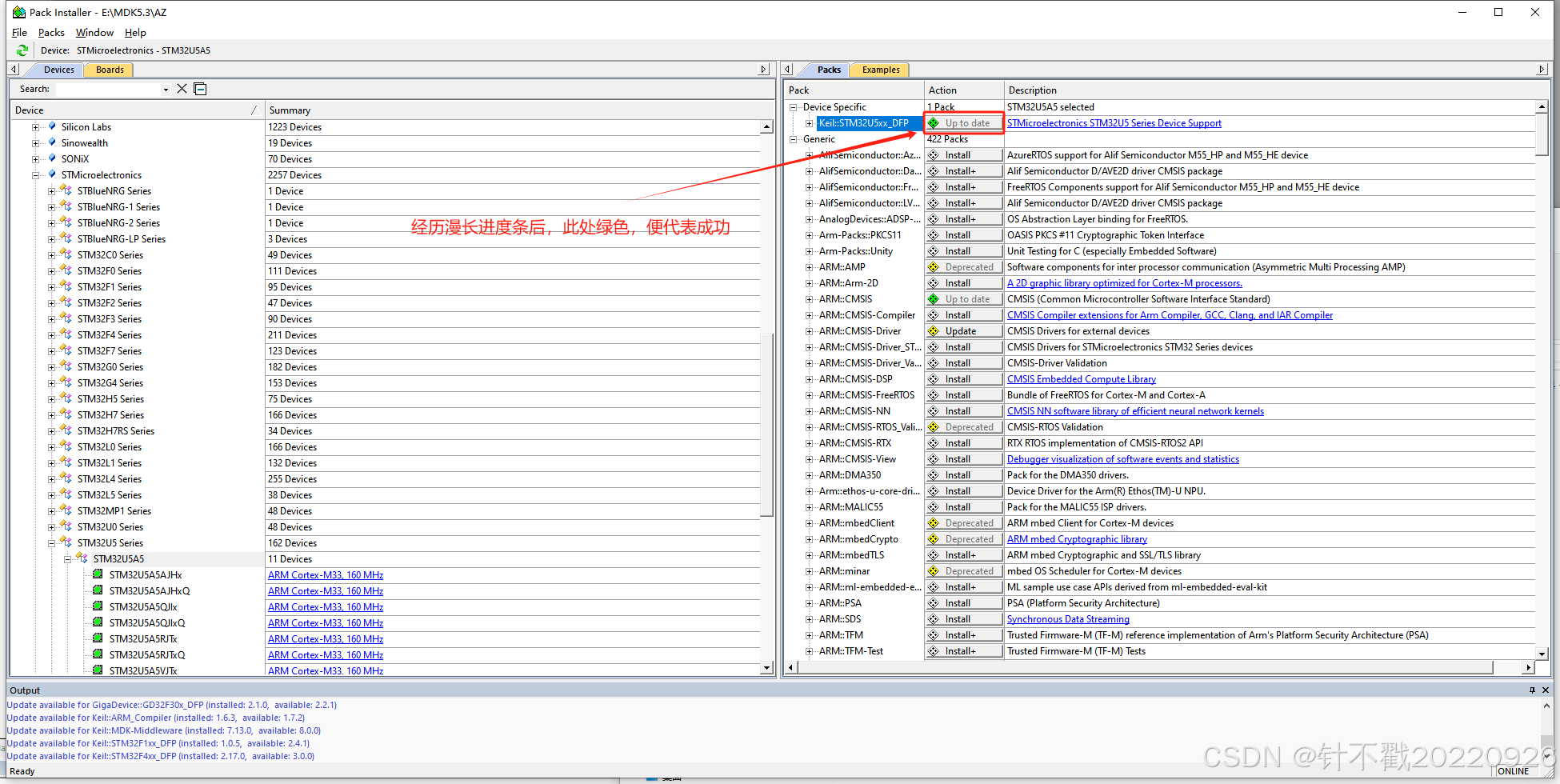The width and height of the screenshot is (1560, 784).
Task: Click the green diamond icon for Keil::STM32U5xx_DFP
Action: point(934,123)
